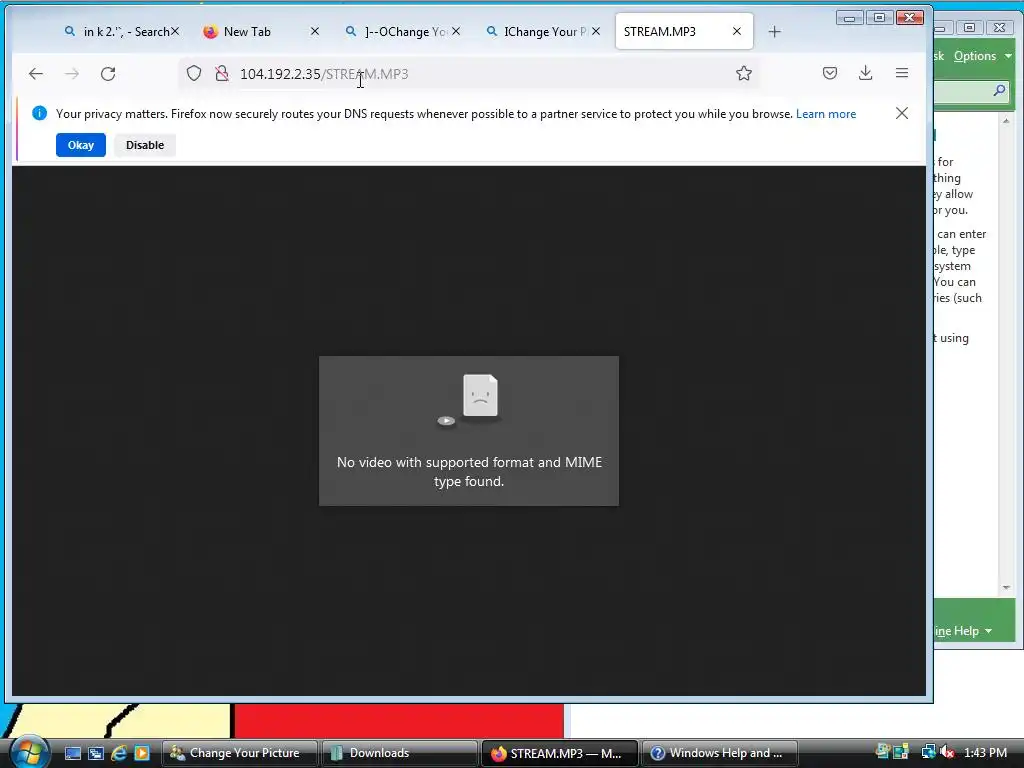Screen dimensions: 1024x768
Task: Open the Firefox downloads panel
Action: 866,73
